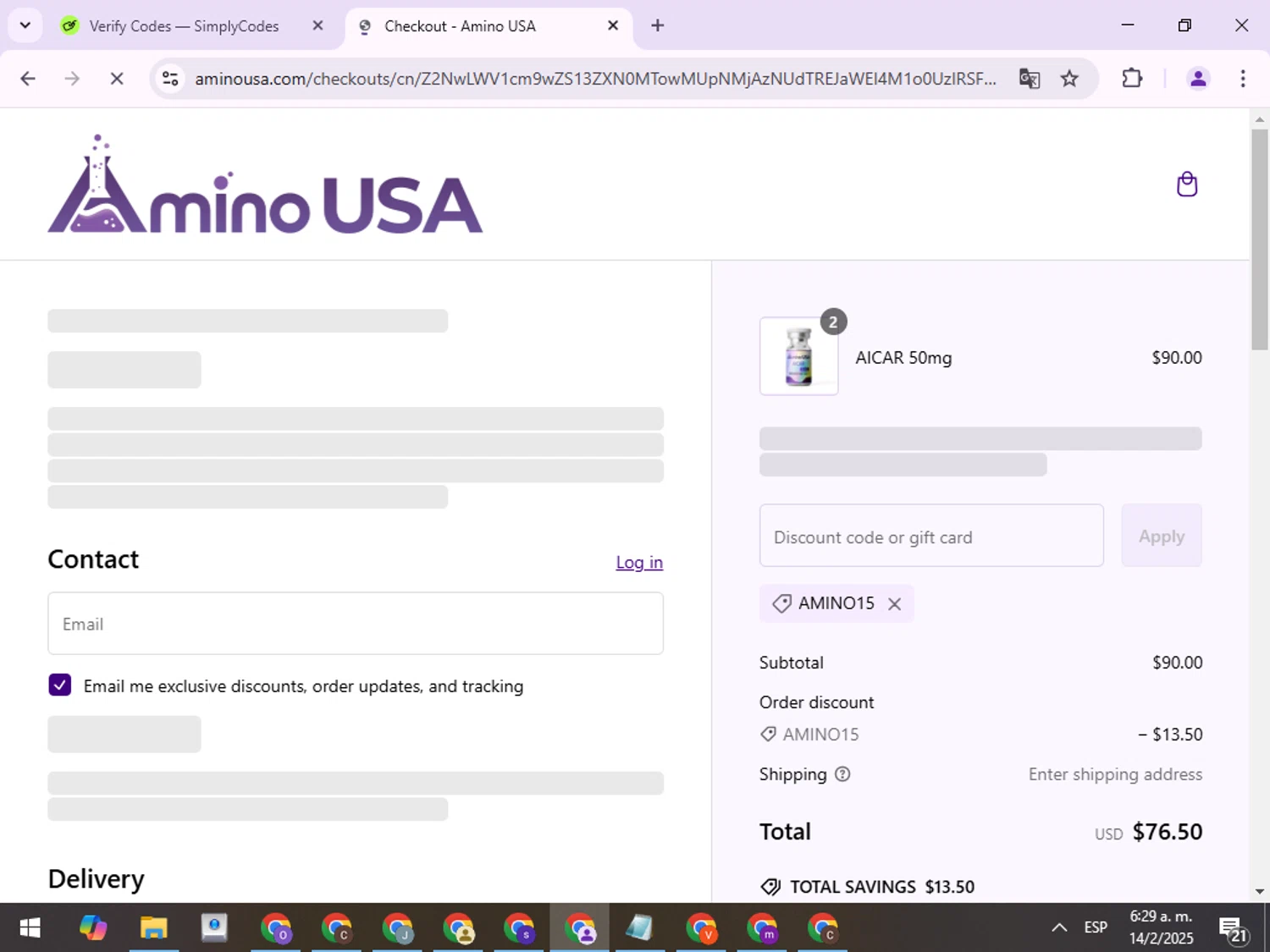Image resolution: width=1270 pixels, height=952 pixels.
Task: Click the Contact heading
Action: click(x=93, y=559)
